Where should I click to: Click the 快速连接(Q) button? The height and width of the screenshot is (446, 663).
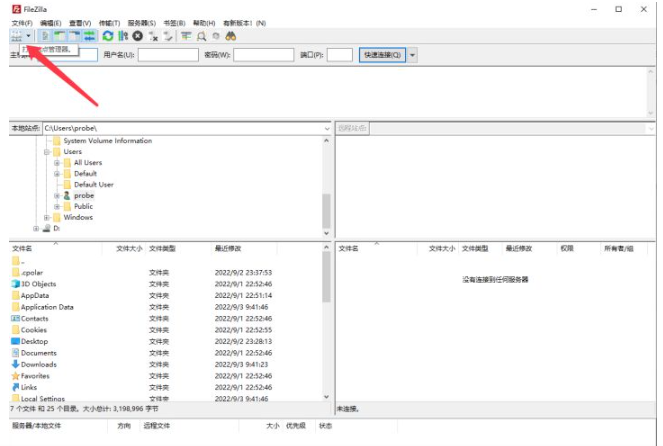coord(382,55)
